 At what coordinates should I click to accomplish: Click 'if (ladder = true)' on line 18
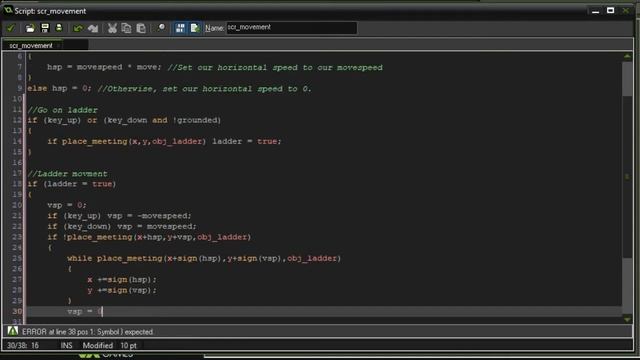click(72, 184)
